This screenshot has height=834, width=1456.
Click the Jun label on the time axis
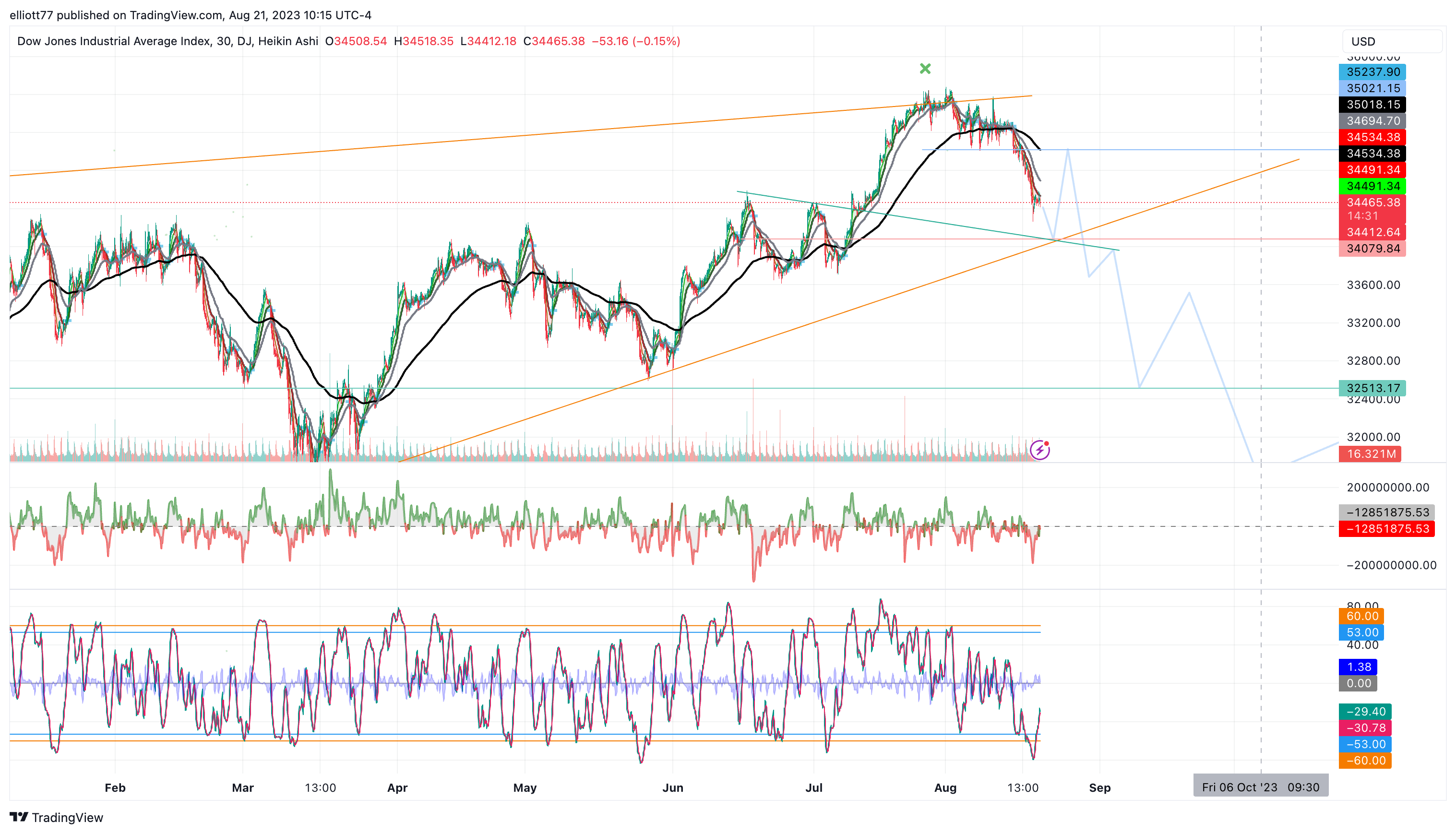click(x=673, y=787)
